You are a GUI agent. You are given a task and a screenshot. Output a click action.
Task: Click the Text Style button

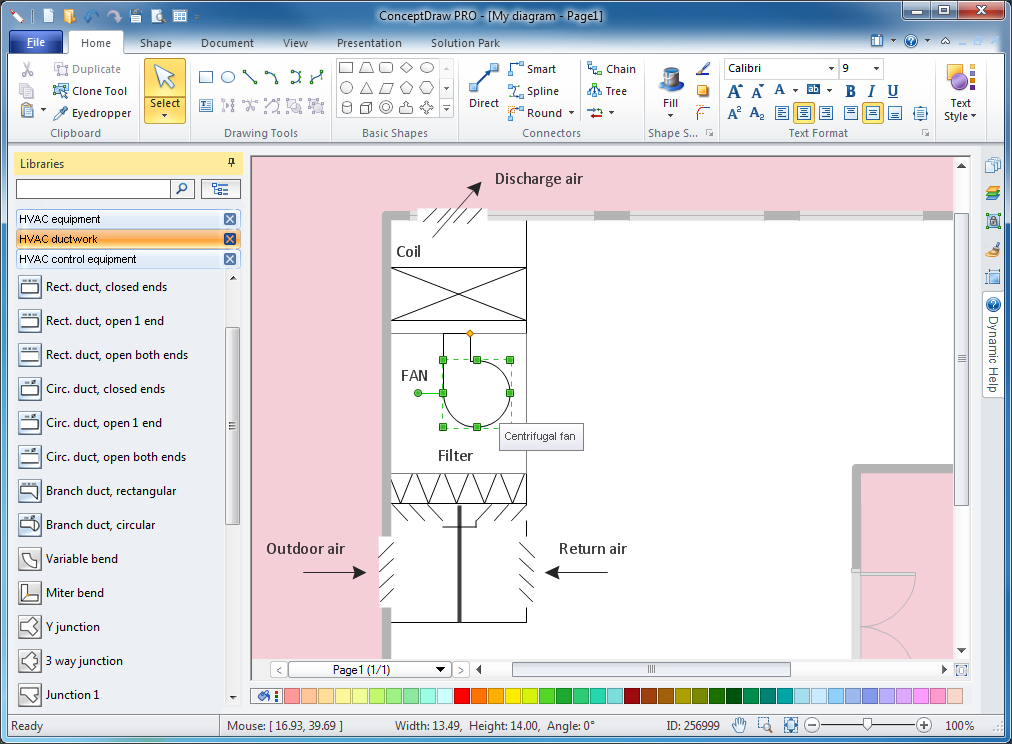point(960,92)
